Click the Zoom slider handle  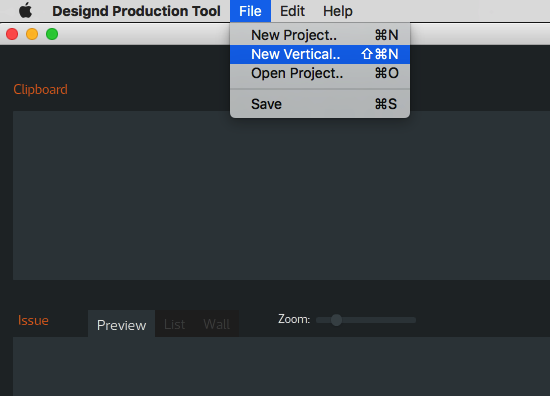click(336, 320)
